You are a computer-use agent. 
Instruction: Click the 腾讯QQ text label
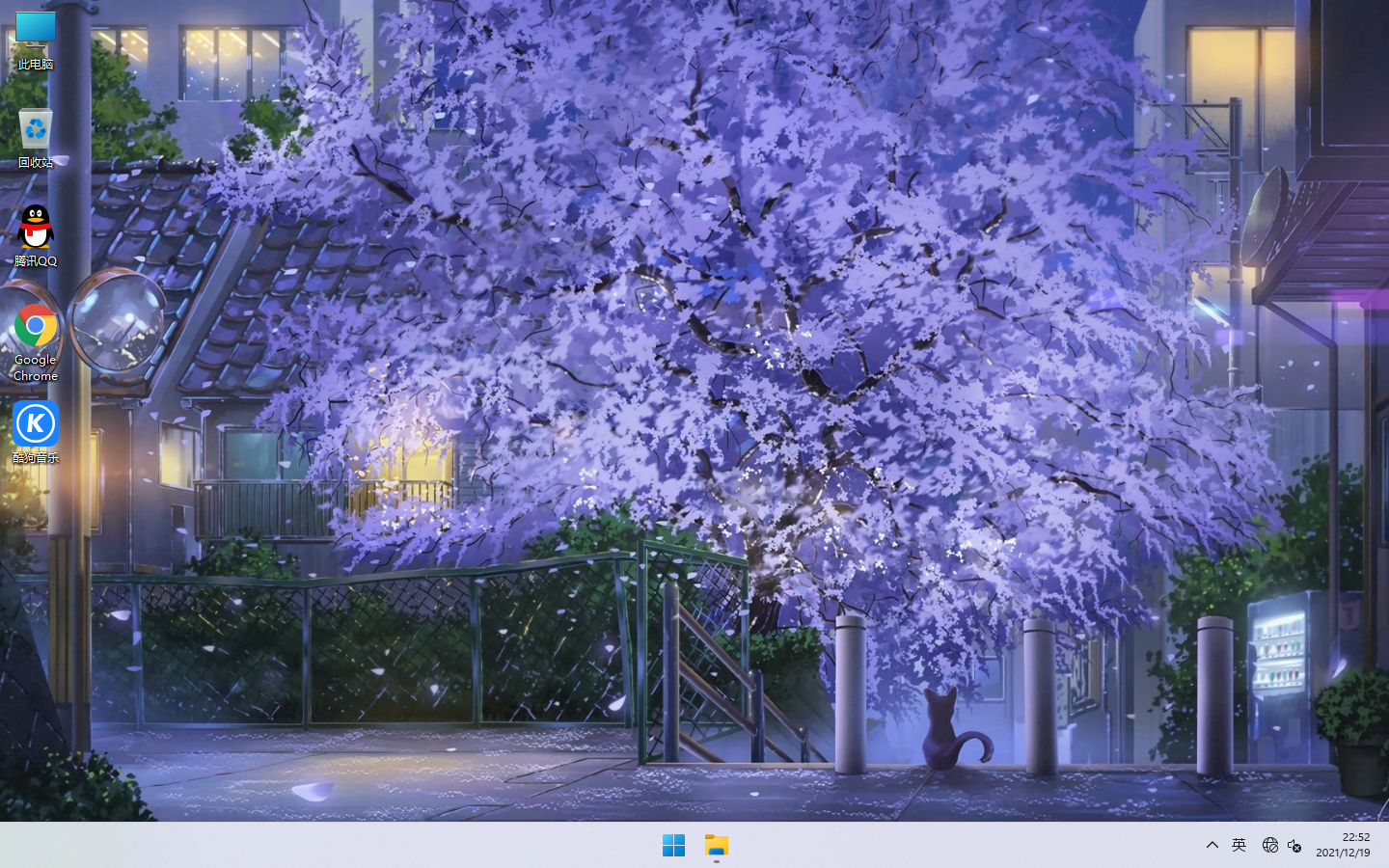[x=36, y=261]
